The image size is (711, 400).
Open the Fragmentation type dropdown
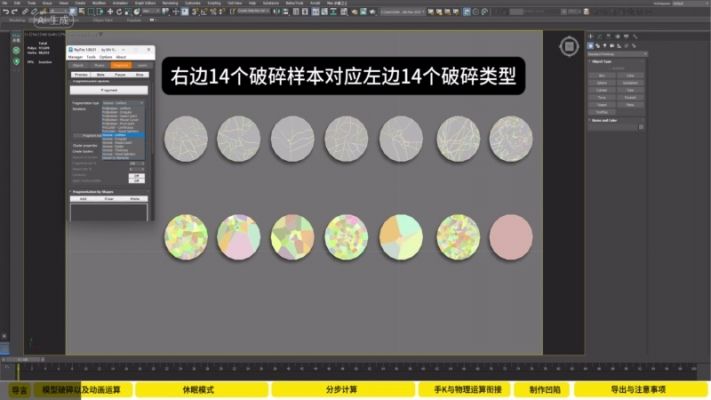coord(123,103)
